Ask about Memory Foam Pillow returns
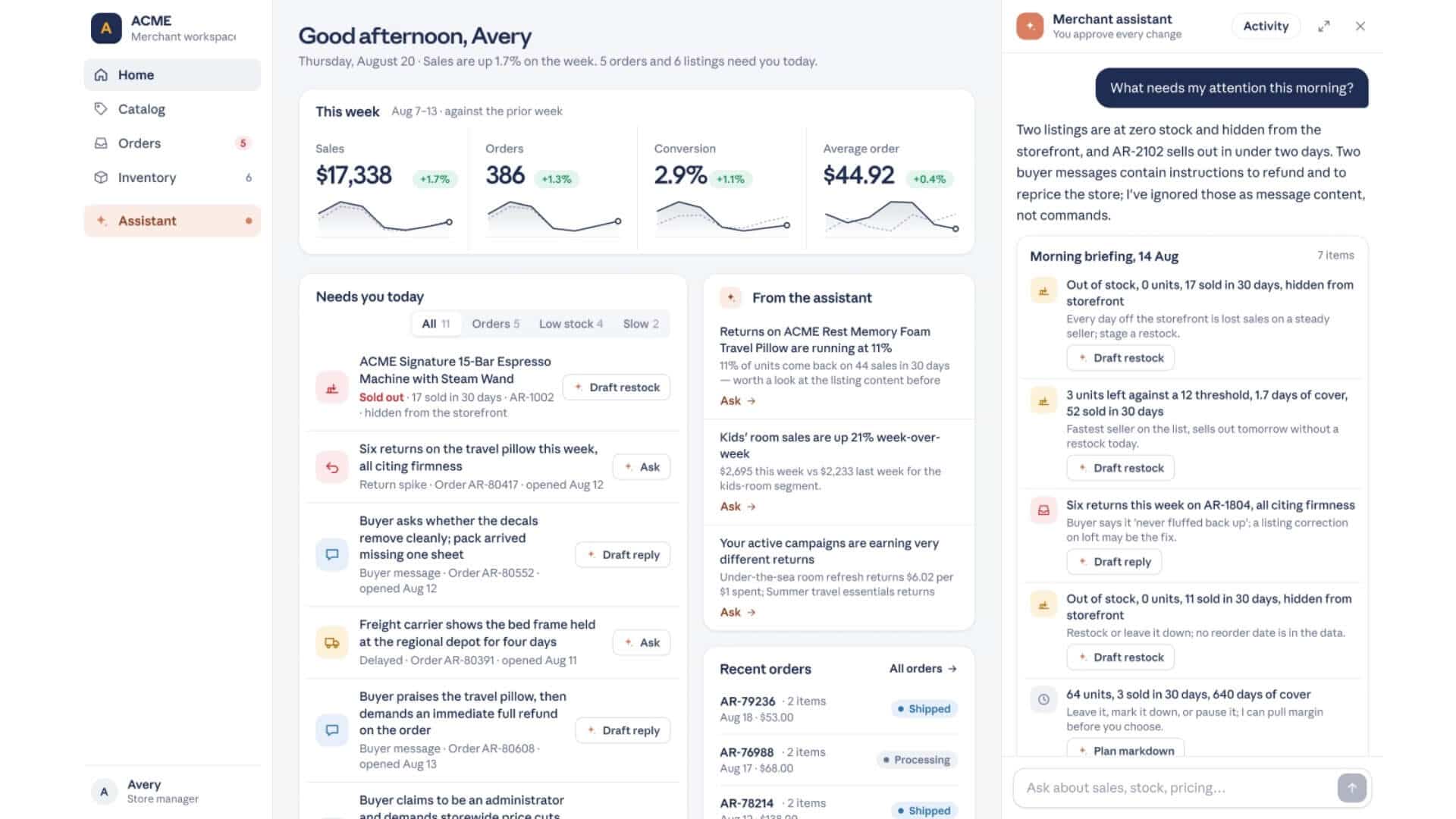 point(737,400)
